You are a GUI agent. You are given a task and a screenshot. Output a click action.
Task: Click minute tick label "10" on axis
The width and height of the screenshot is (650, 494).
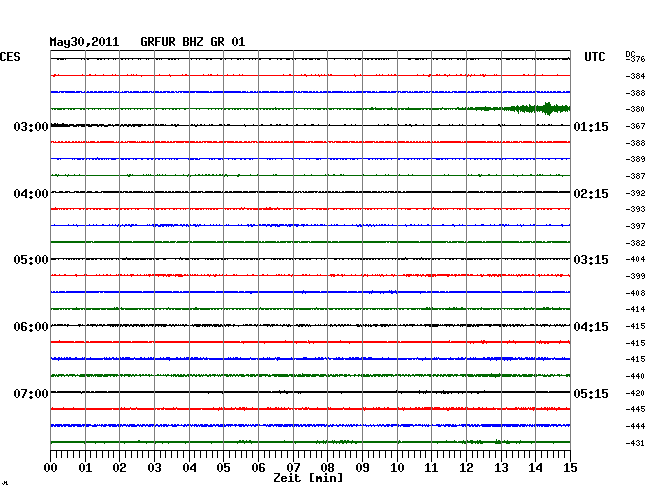pos(397,467)
